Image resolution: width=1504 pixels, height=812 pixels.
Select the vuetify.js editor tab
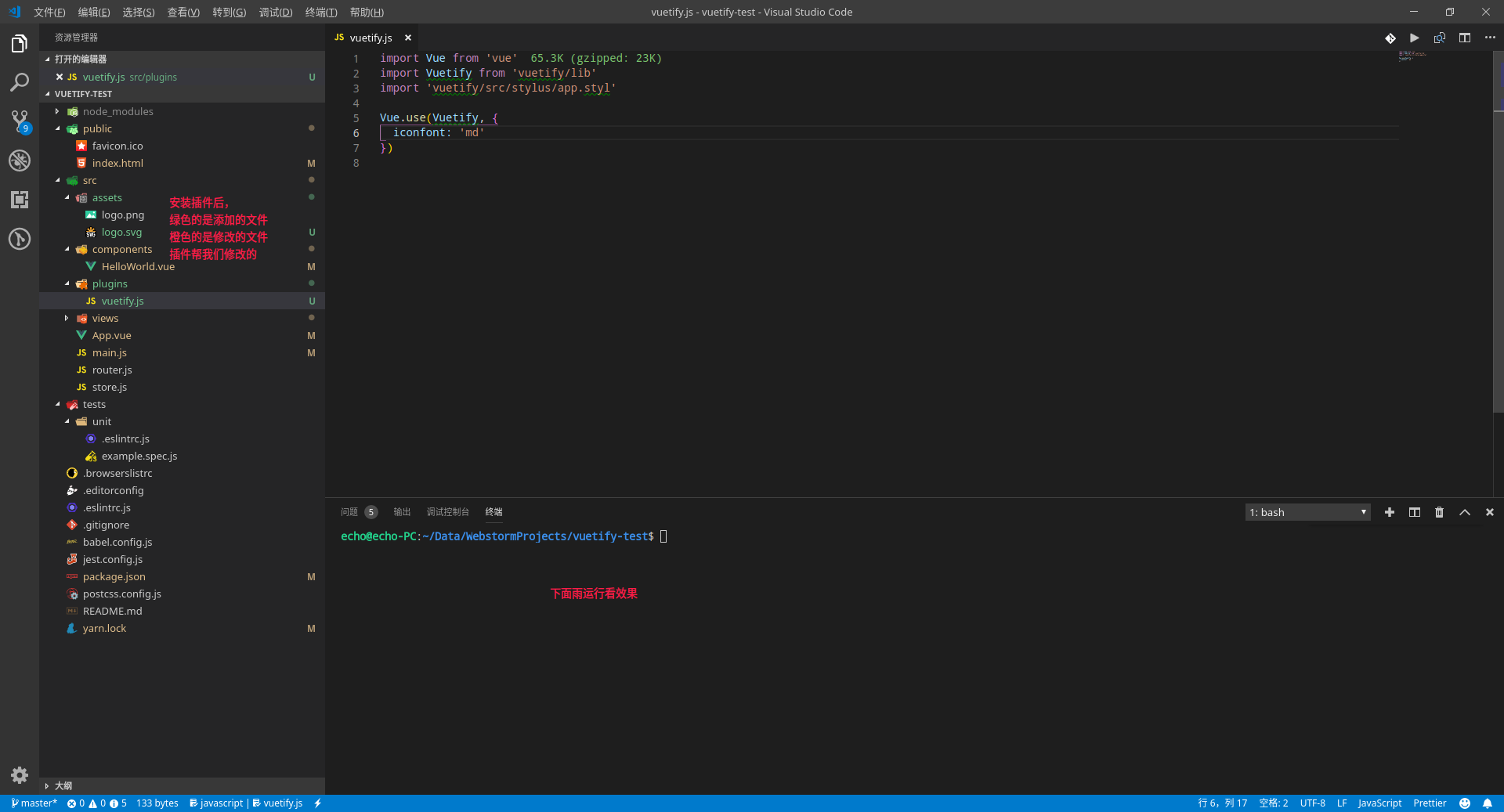[x=371, y=38]
